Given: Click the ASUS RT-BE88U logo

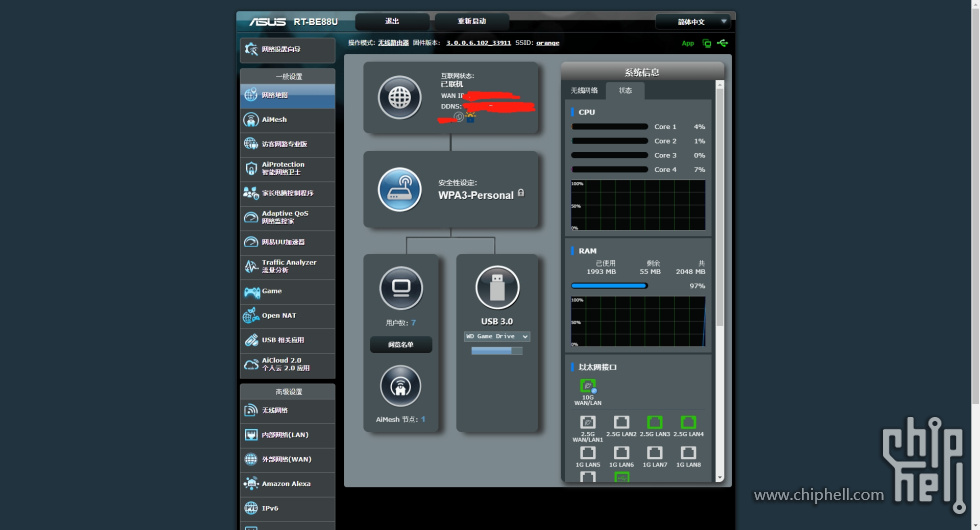Looking at the screenshot, I should click(293, 21).
